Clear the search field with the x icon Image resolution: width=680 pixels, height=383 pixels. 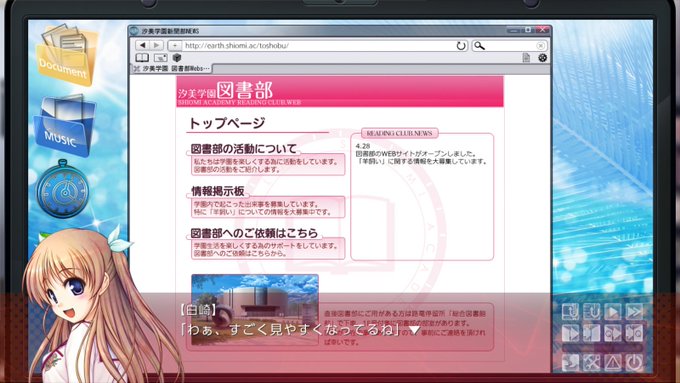click(x=540, y=46)
